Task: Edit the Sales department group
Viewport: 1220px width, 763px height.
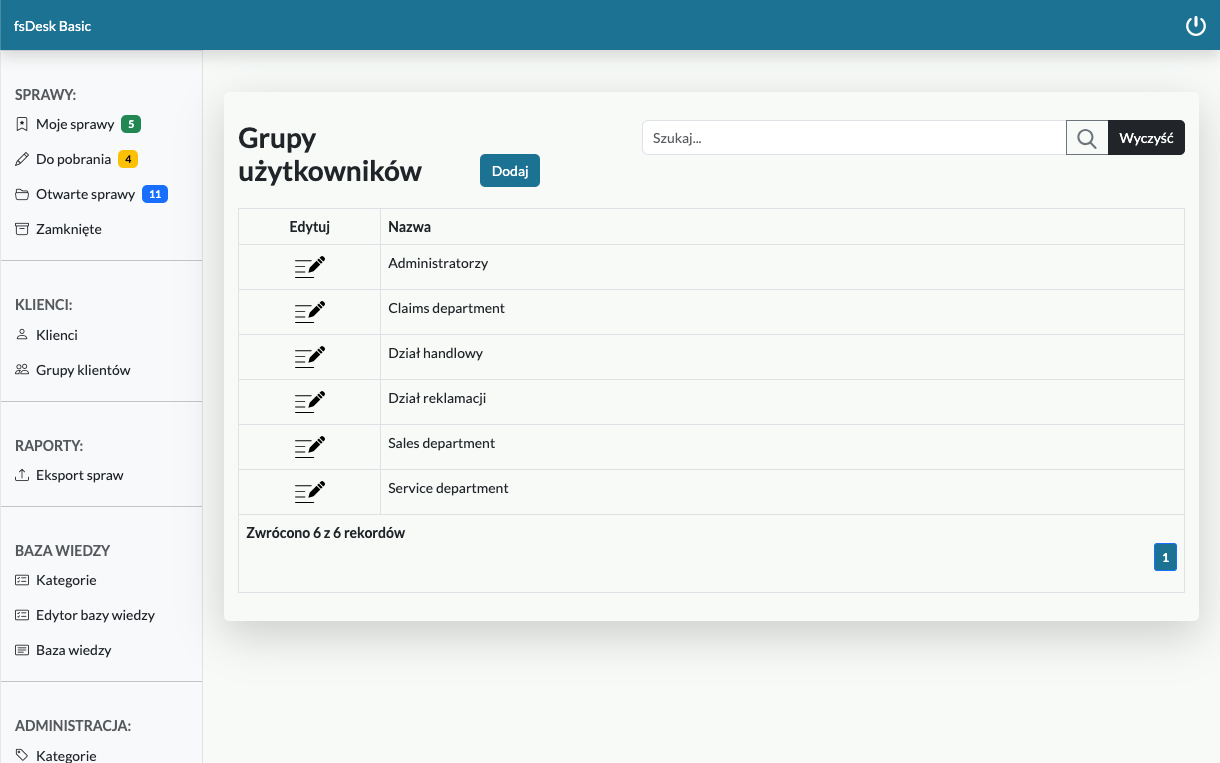Action: pyautogui.click(x=310, y=446)
